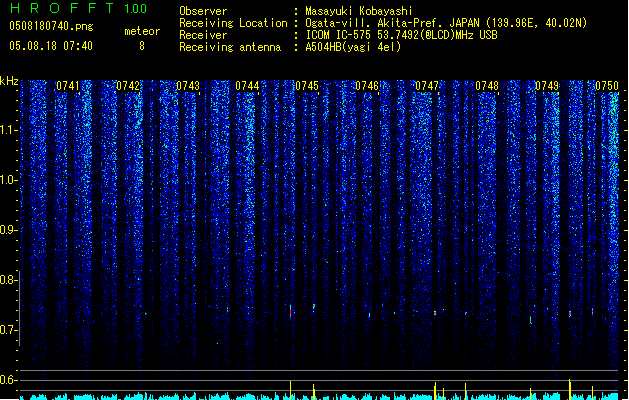
Task: Click the 0749 time marker
Action: click(x=547, y=86)
